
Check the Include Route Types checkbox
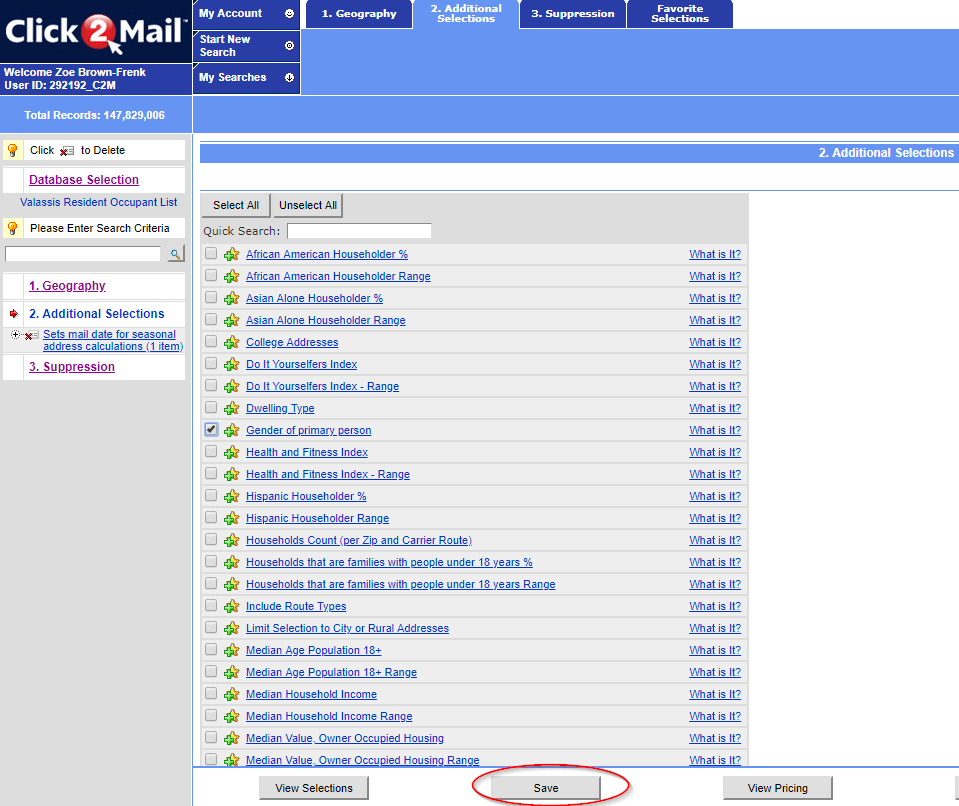click(x=211, y=605)
